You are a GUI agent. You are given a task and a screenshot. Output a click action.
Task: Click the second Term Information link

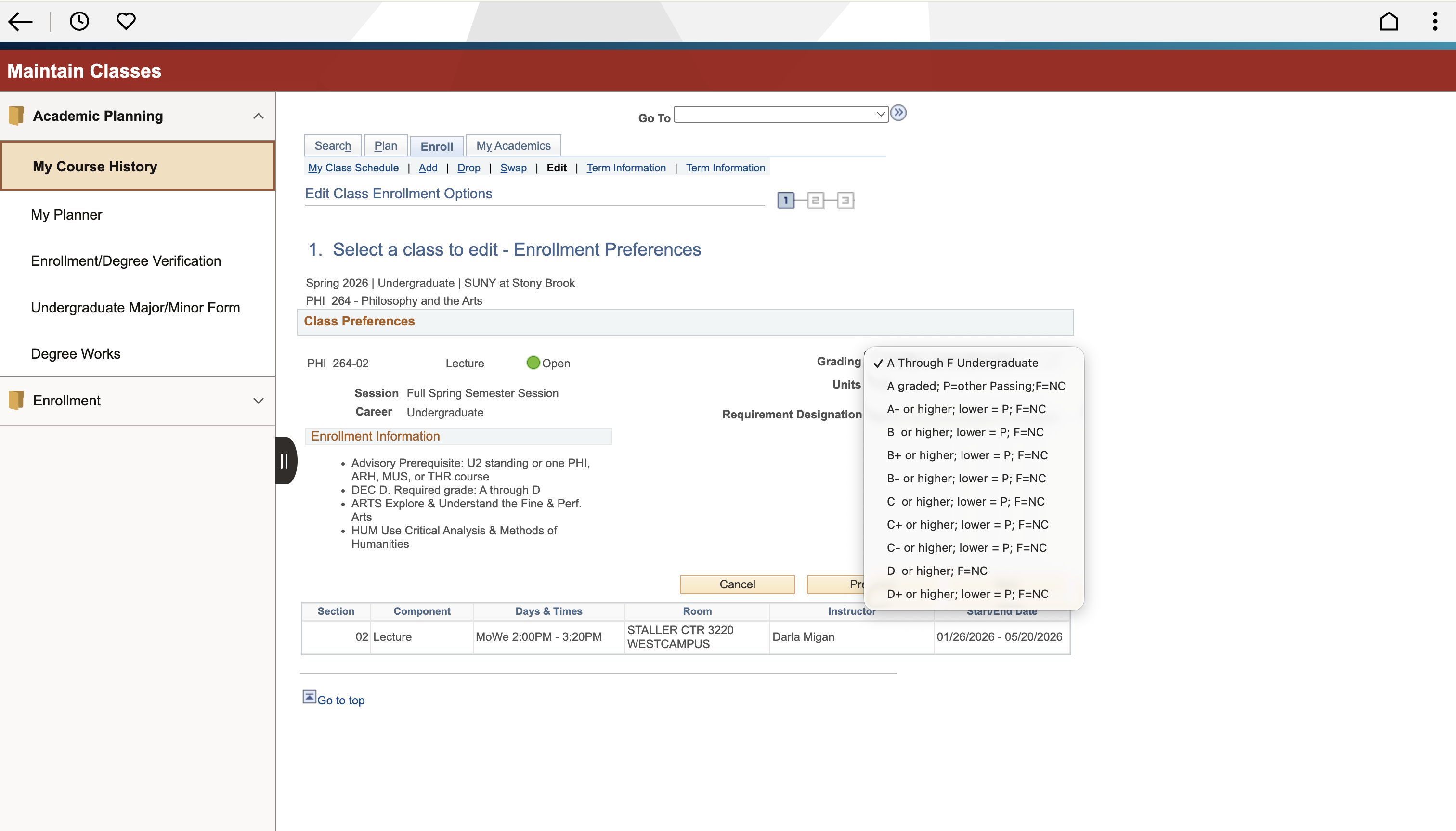pos(726,168)
